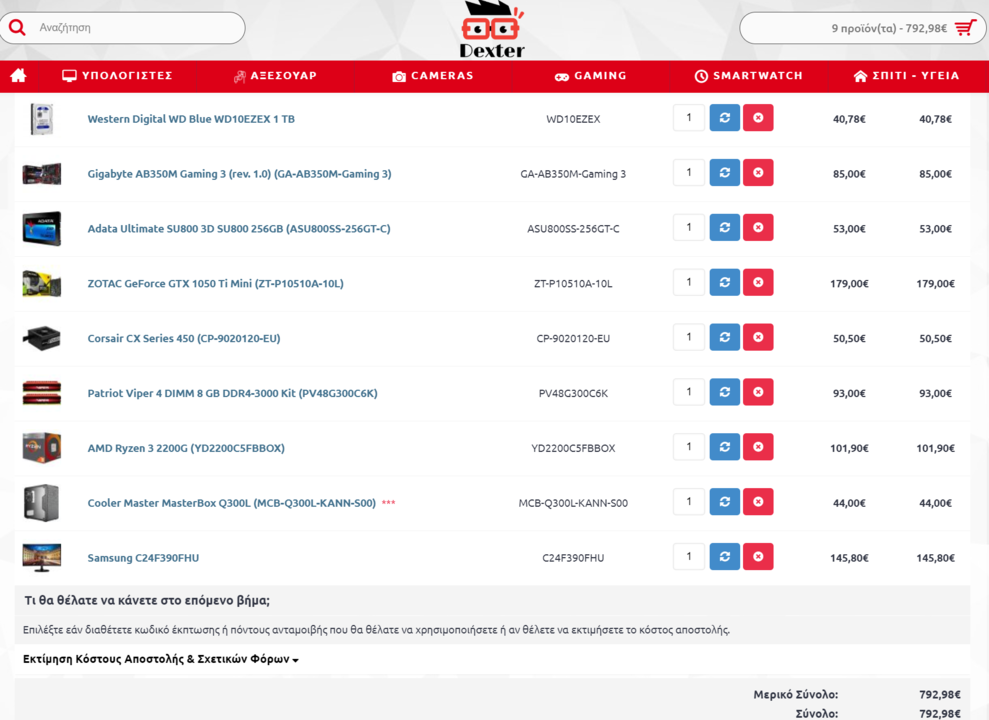Viewport: 989px width, 720px height.
Task: Refresh quantity for Gigabyte AB350M Gaming 3
Action: click(725, 173)
